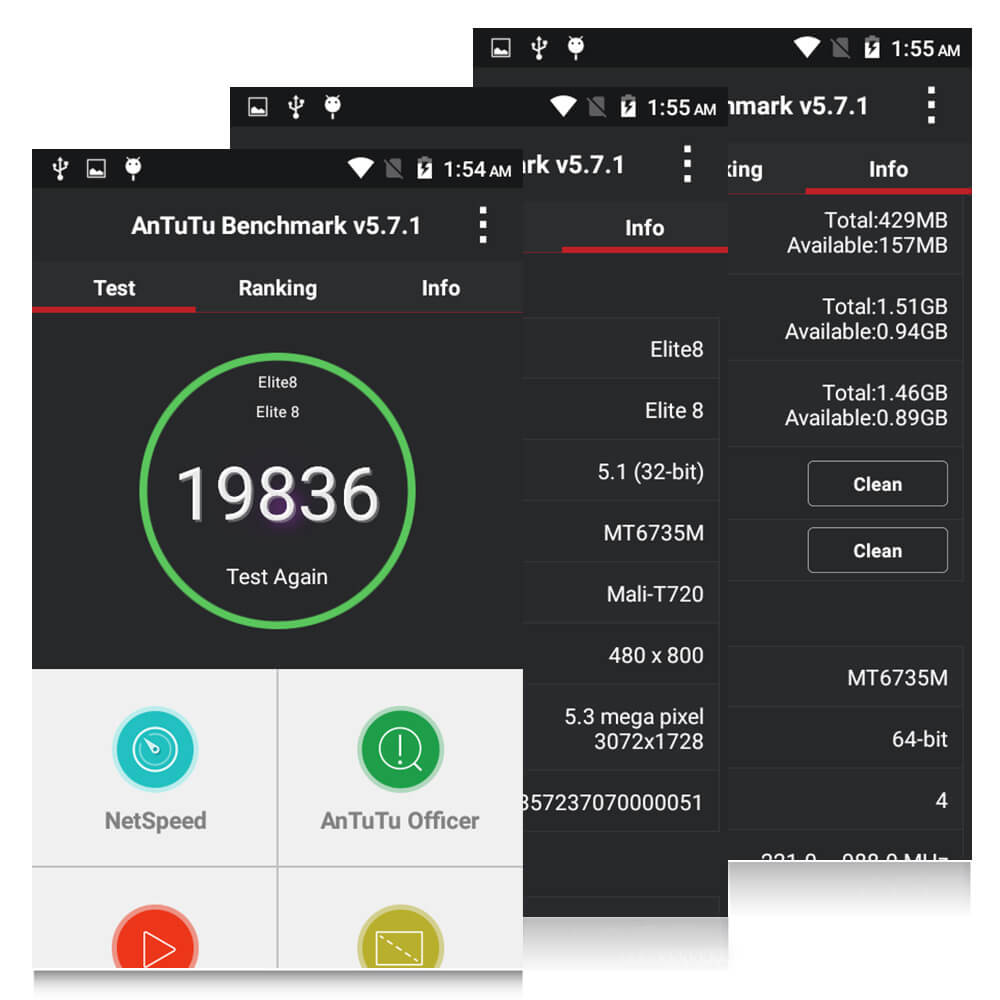Tap Total:429MB memory row
The height and width of the screenshot is (1000, 1000).
coord(845,233)
